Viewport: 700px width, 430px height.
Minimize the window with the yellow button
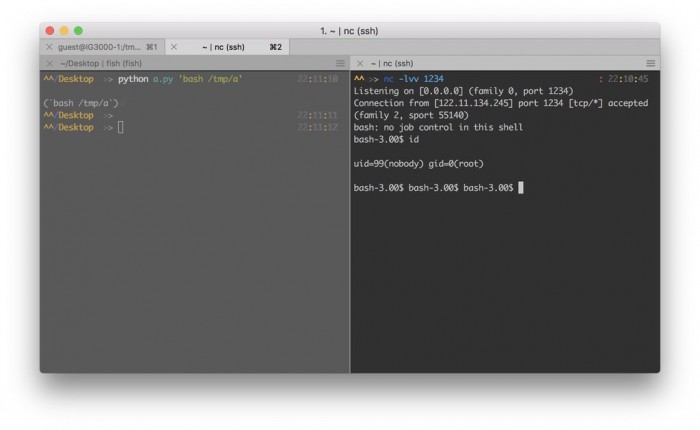point(65,31)
